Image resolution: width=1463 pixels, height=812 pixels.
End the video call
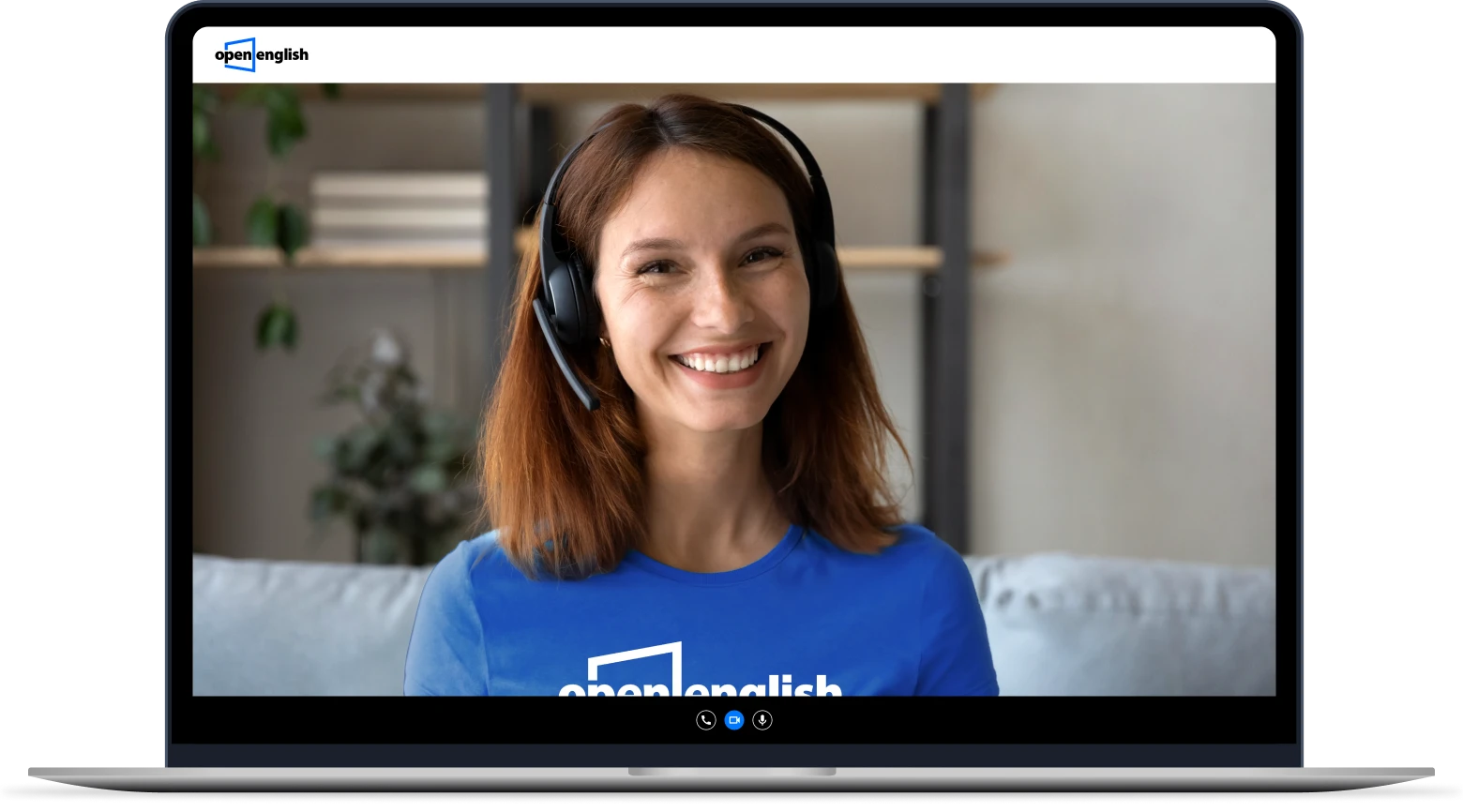pyautogui.click(x=706, y=720)
